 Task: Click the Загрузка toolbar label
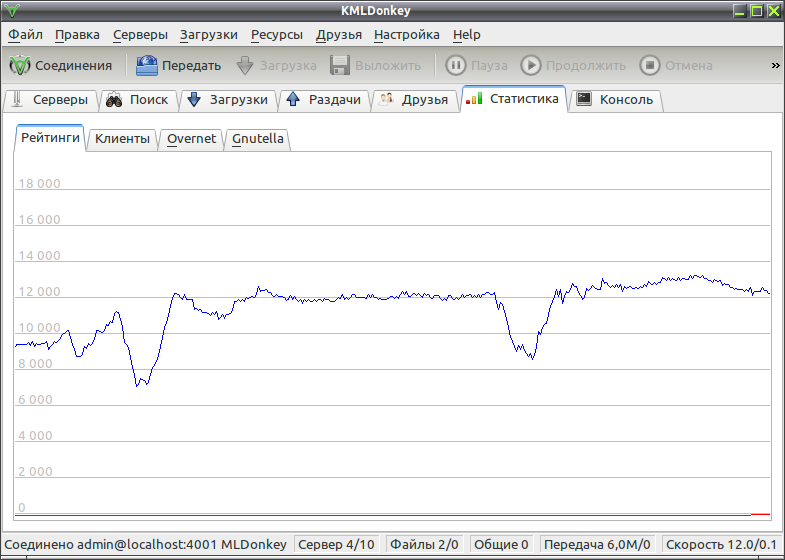pos(288,66)
